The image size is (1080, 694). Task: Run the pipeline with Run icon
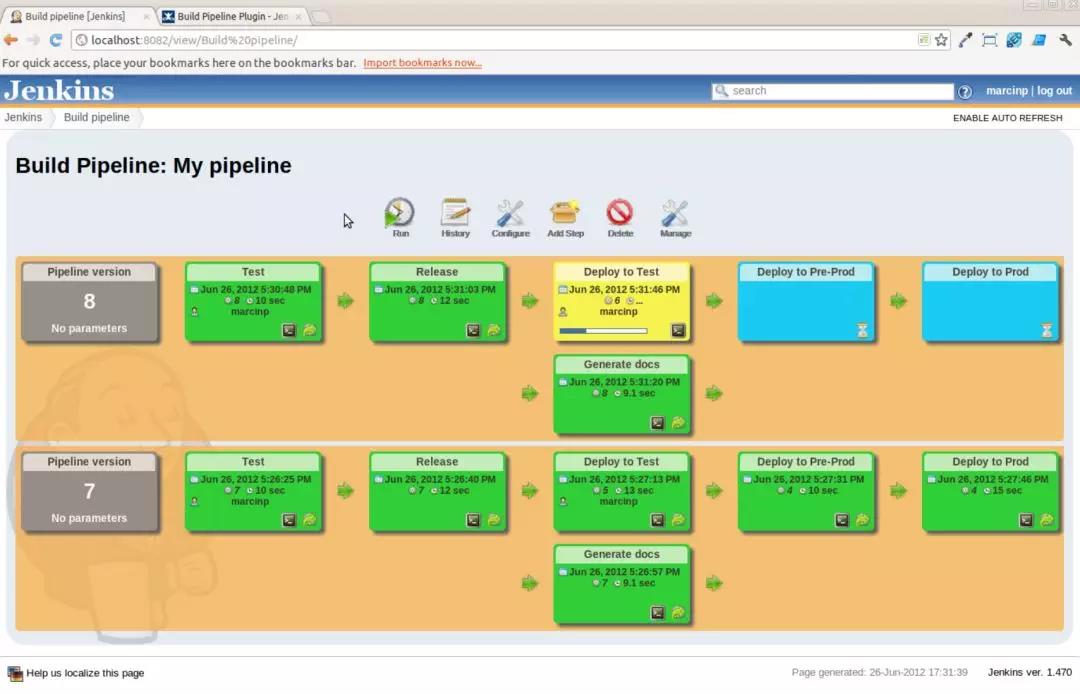point(399,213)
